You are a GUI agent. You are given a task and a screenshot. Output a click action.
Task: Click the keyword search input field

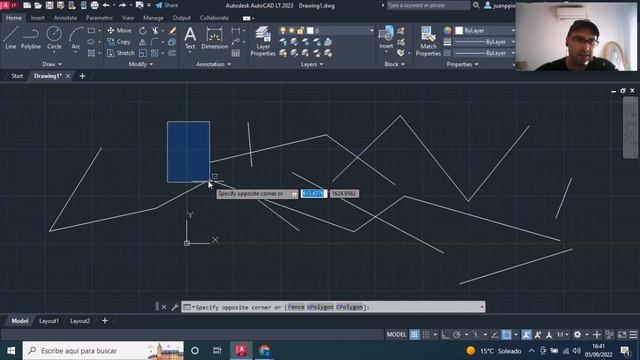click(428, 5)
